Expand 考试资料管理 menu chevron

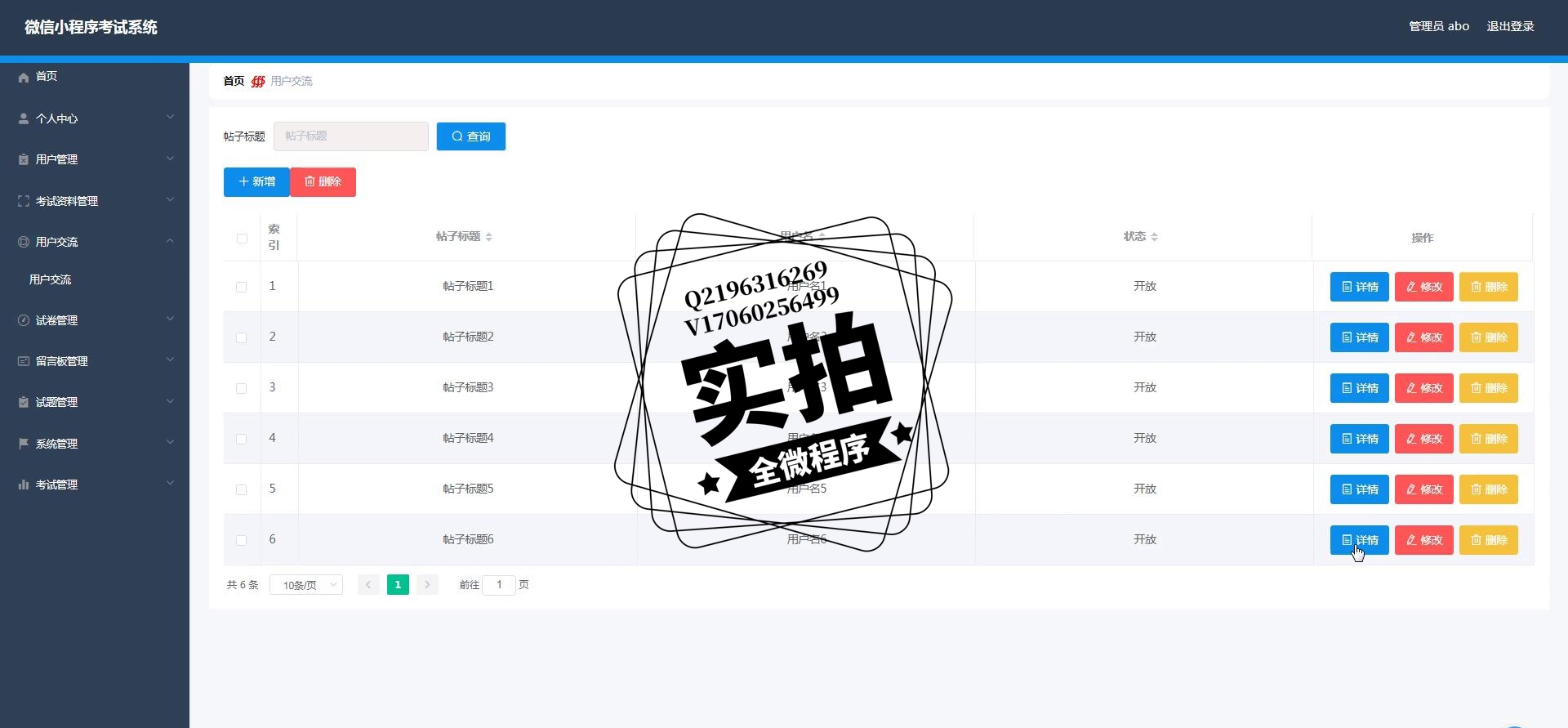point(170,200)
